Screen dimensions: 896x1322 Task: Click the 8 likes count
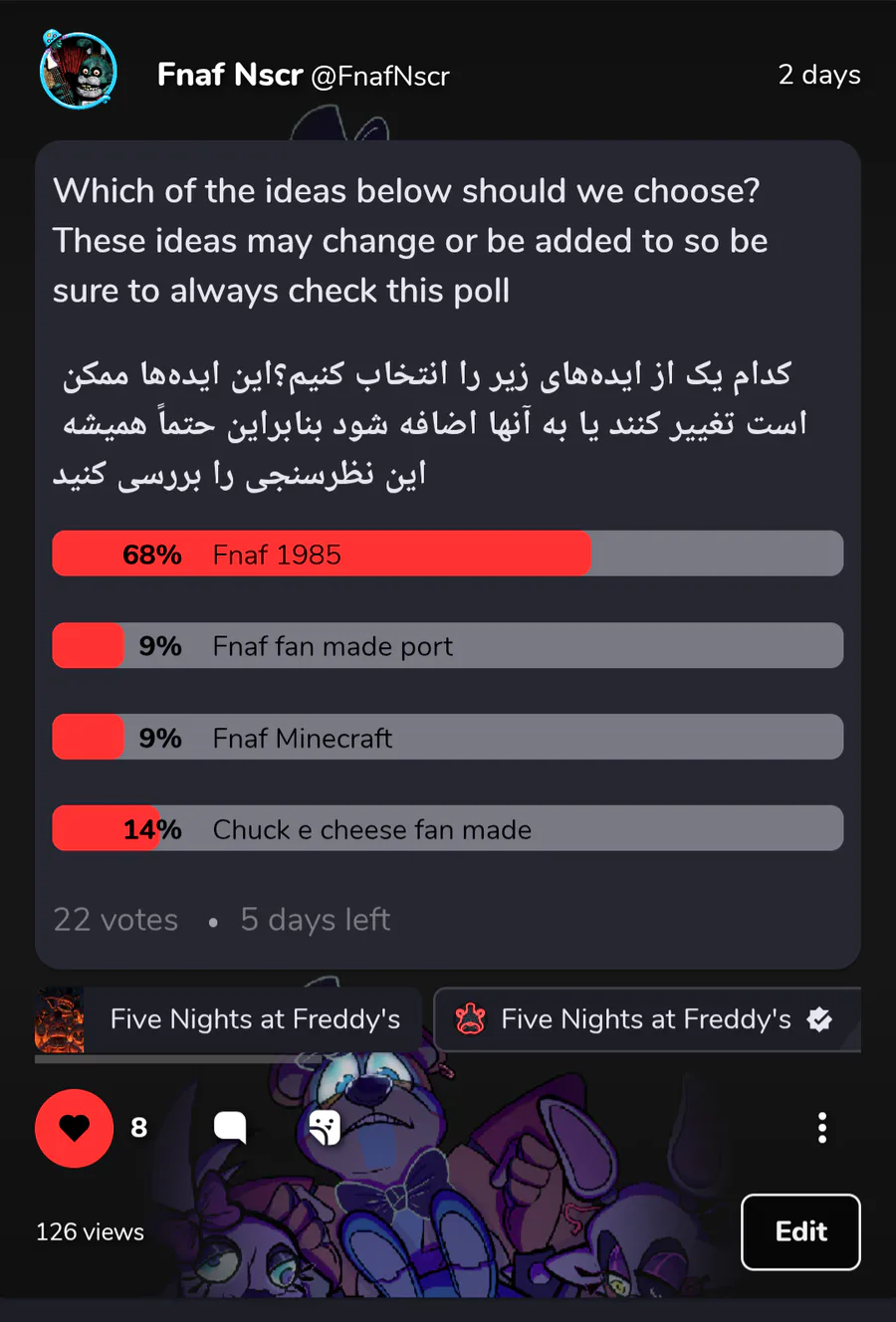(x=139, y=1128)
